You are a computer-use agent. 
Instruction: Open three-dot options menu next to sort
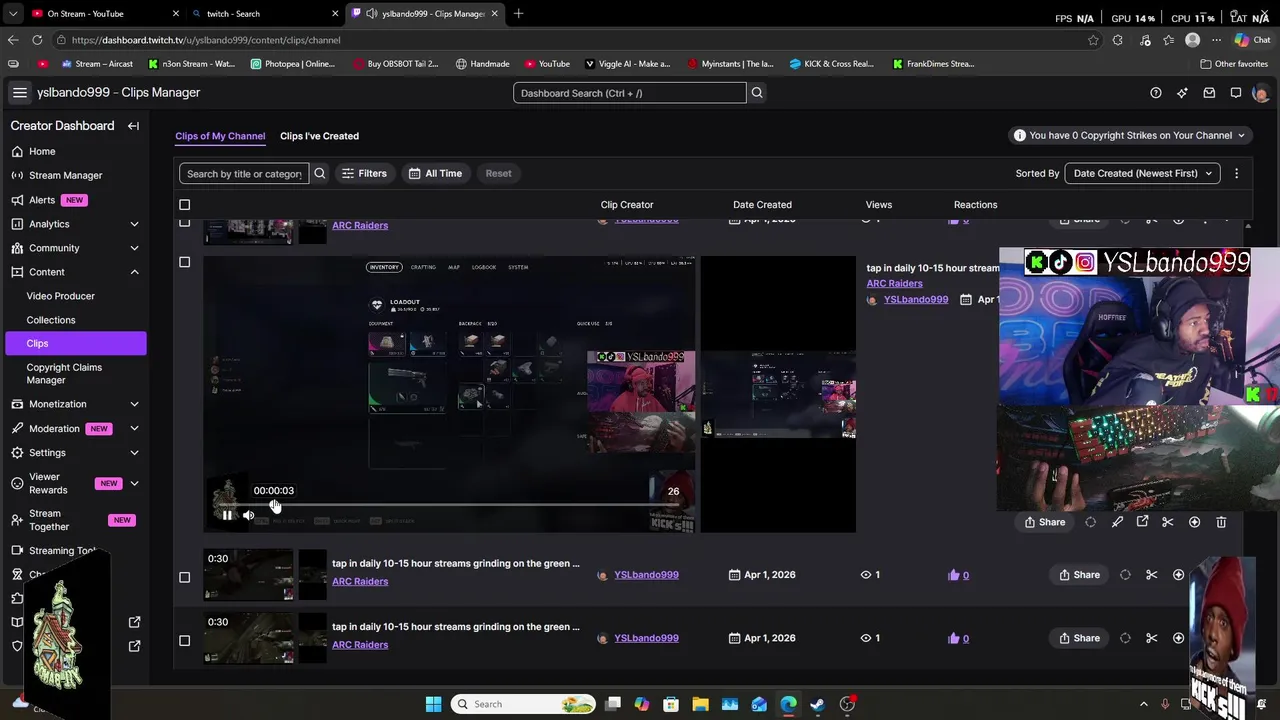[1237, 173]
